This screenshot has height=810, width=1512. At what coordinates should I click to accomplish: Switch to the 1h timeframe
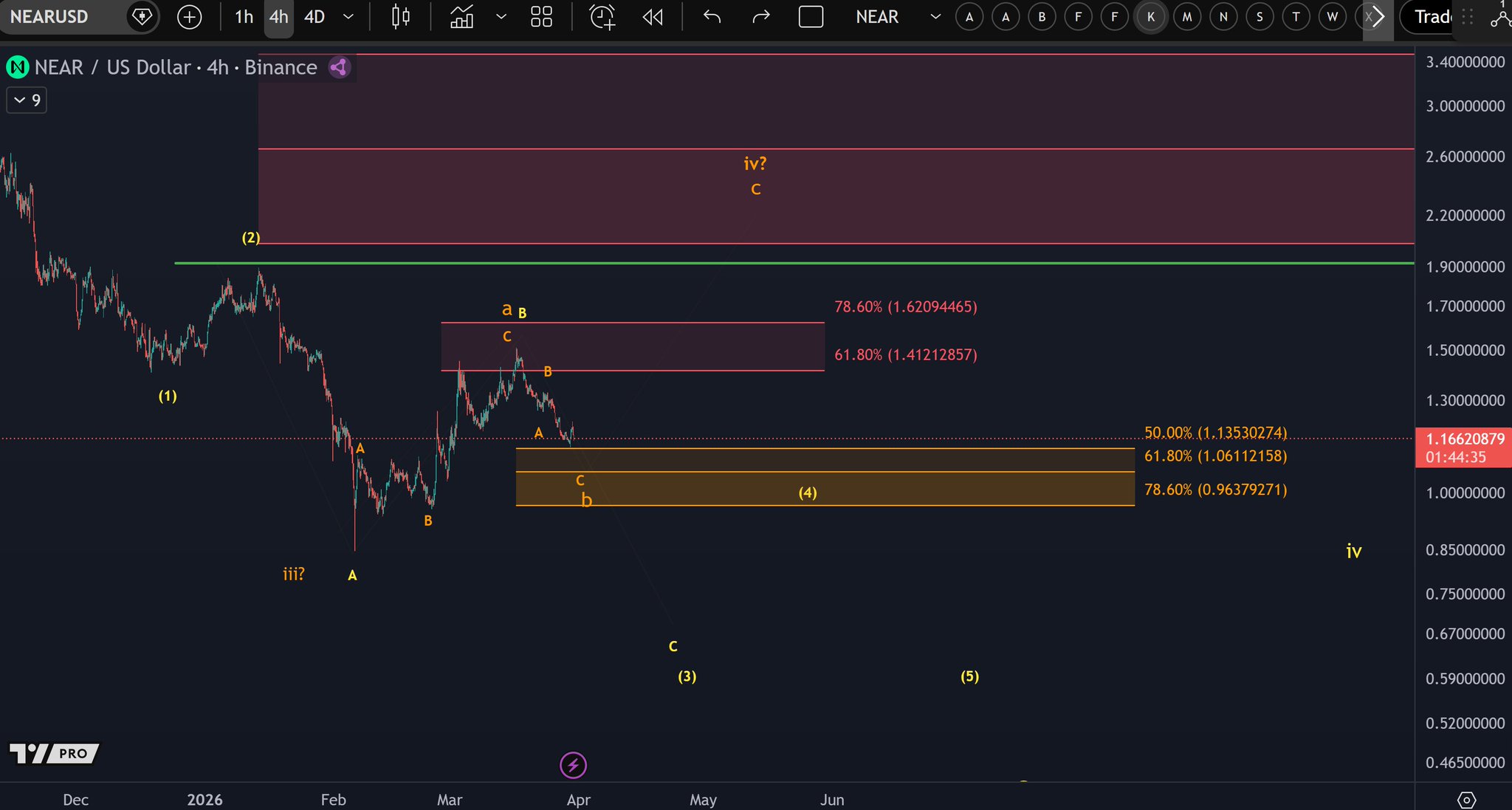point(244,16)
